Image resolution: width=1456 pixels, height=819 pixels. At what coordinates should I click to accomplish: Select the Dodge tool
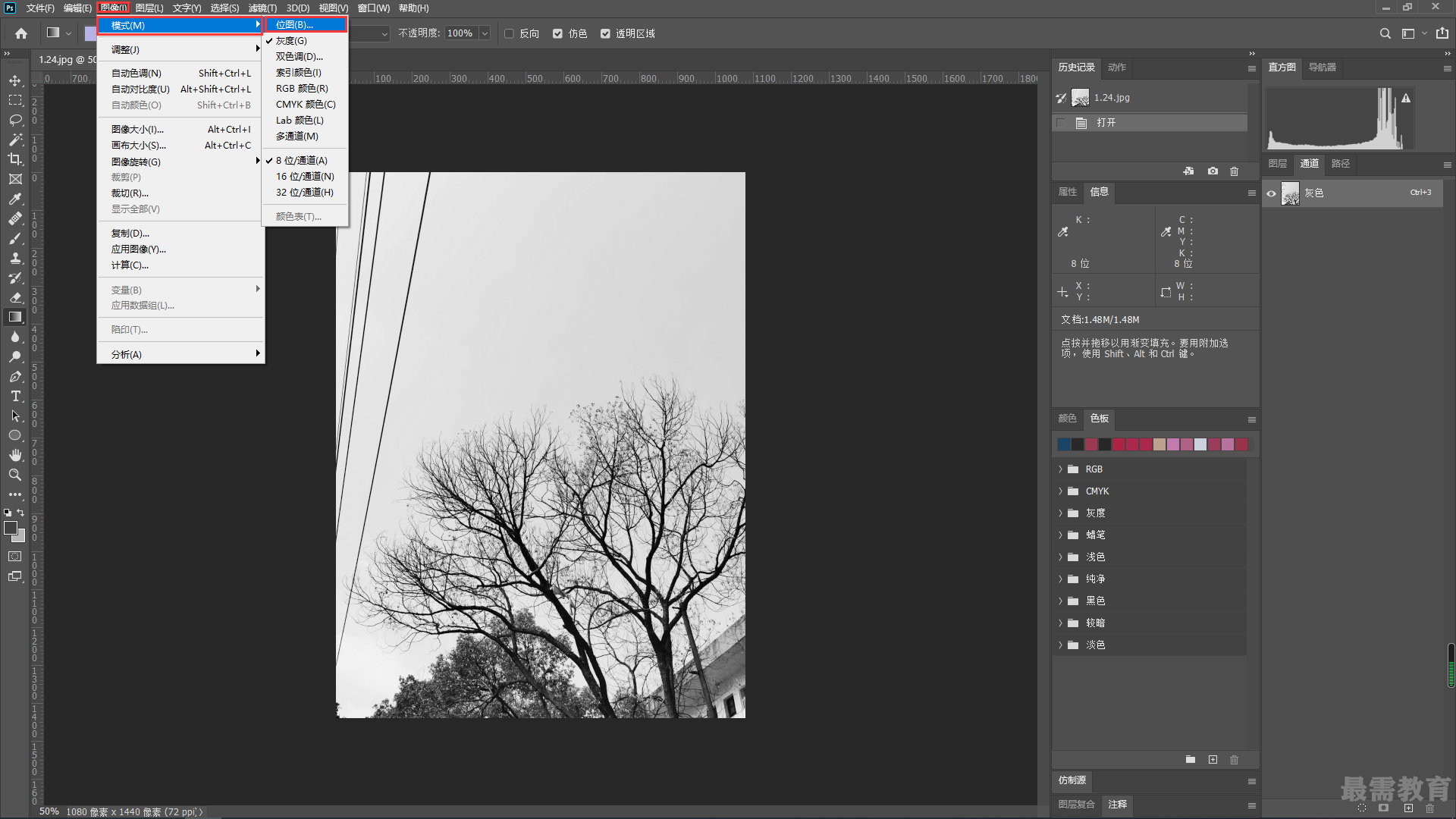click(15, 356)
